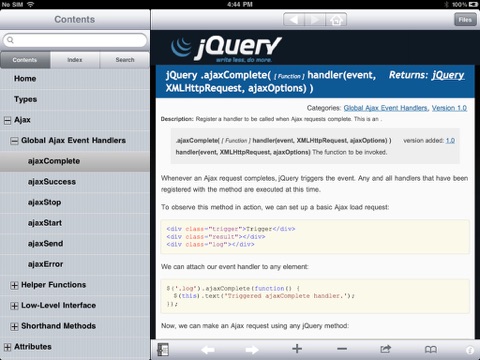Tap the back arrow in top navigation bar
This screenshot has height=360, width=480.
coord(294,20)
